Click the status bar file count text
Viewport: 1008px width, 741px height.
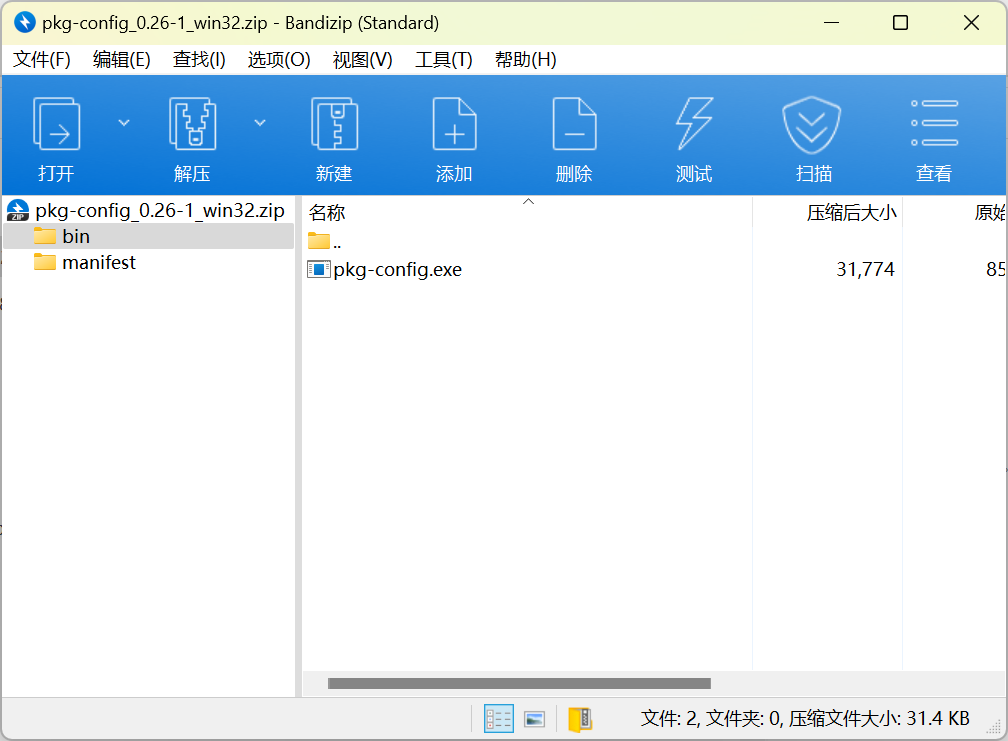coord(806,719)
